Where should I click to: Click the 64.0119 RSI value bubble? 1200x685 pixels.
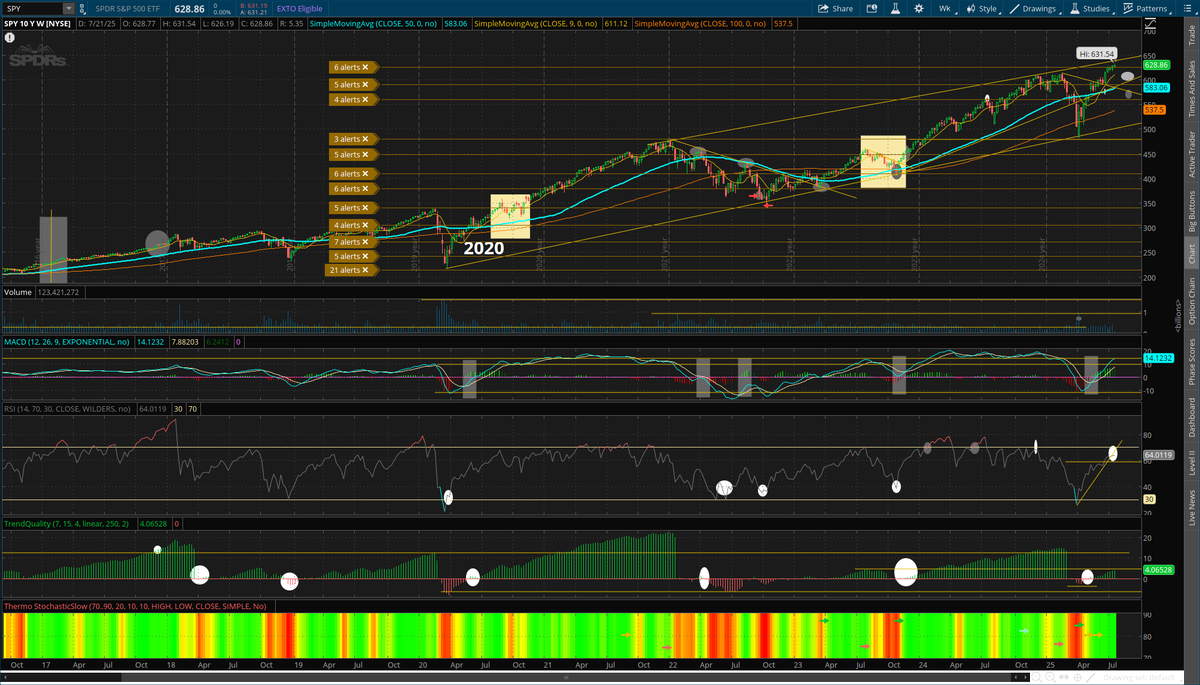(x=1157, y=455)
